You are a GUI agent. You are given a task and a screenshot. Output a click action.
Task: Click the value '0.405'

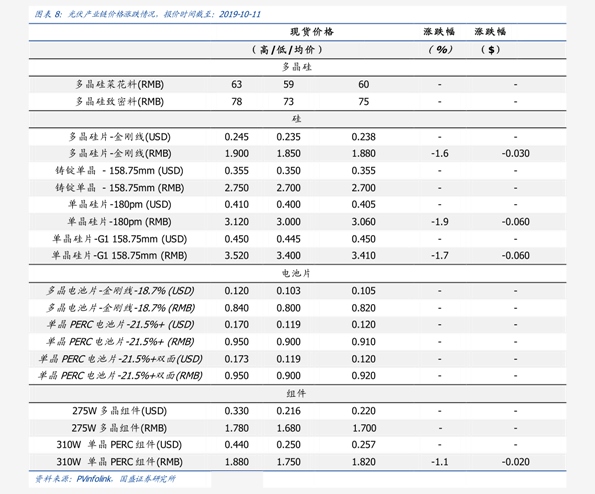(364, 205)
